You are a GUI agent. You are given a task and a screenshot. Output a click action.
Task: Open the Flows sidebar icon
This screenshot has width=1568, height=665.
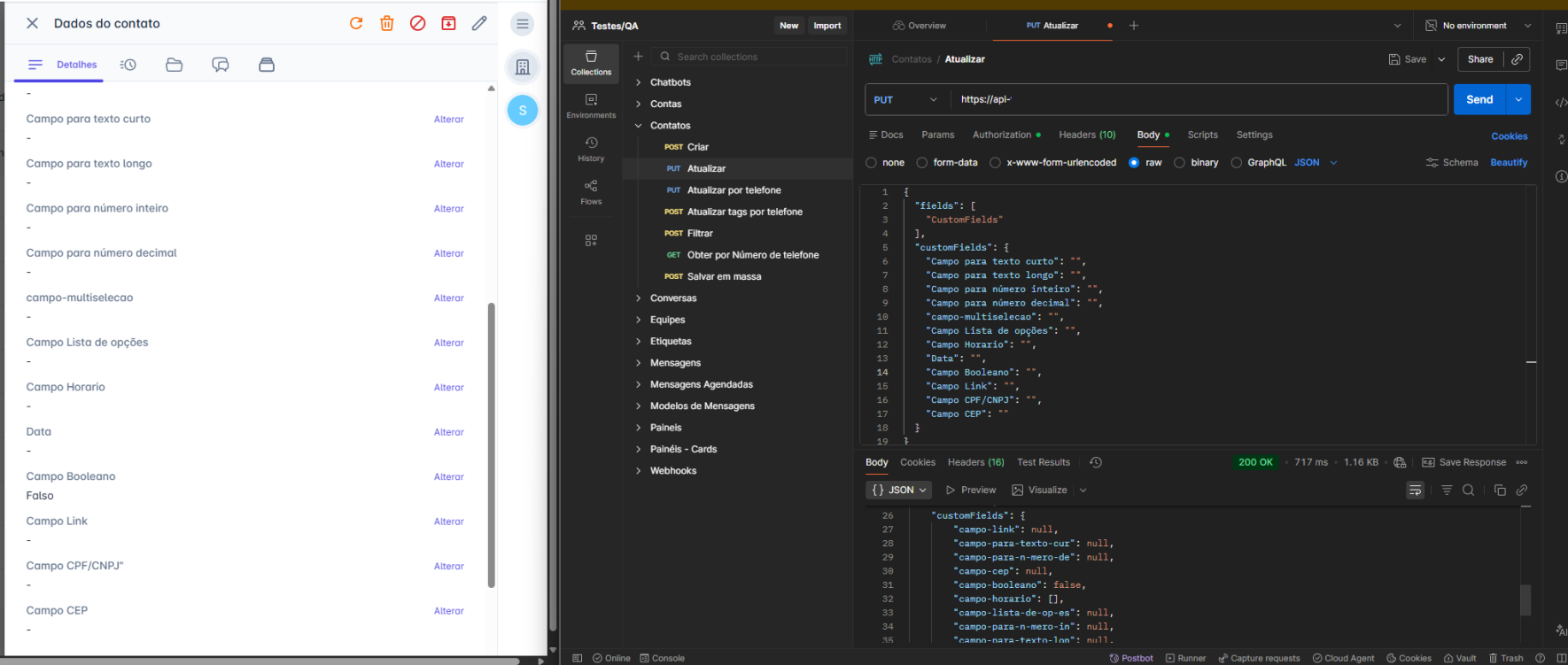point(591,192)
